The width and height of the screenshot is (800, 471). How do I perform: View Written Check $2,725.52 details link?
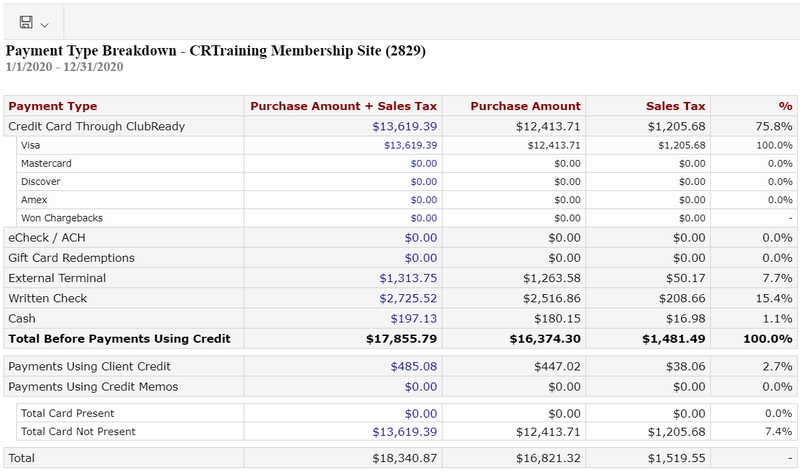click(x=408, y=299)
